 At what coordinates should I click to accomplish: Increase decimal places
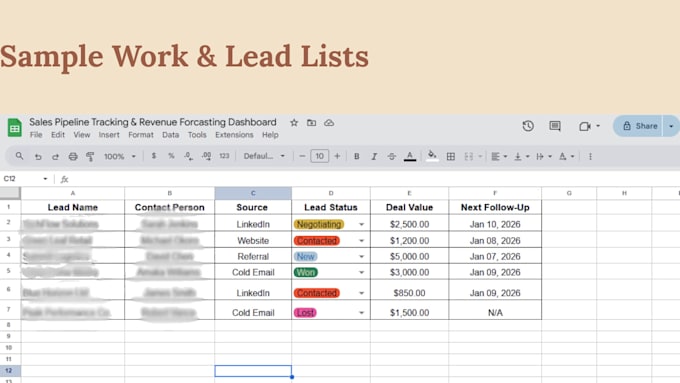click(206, 156)
